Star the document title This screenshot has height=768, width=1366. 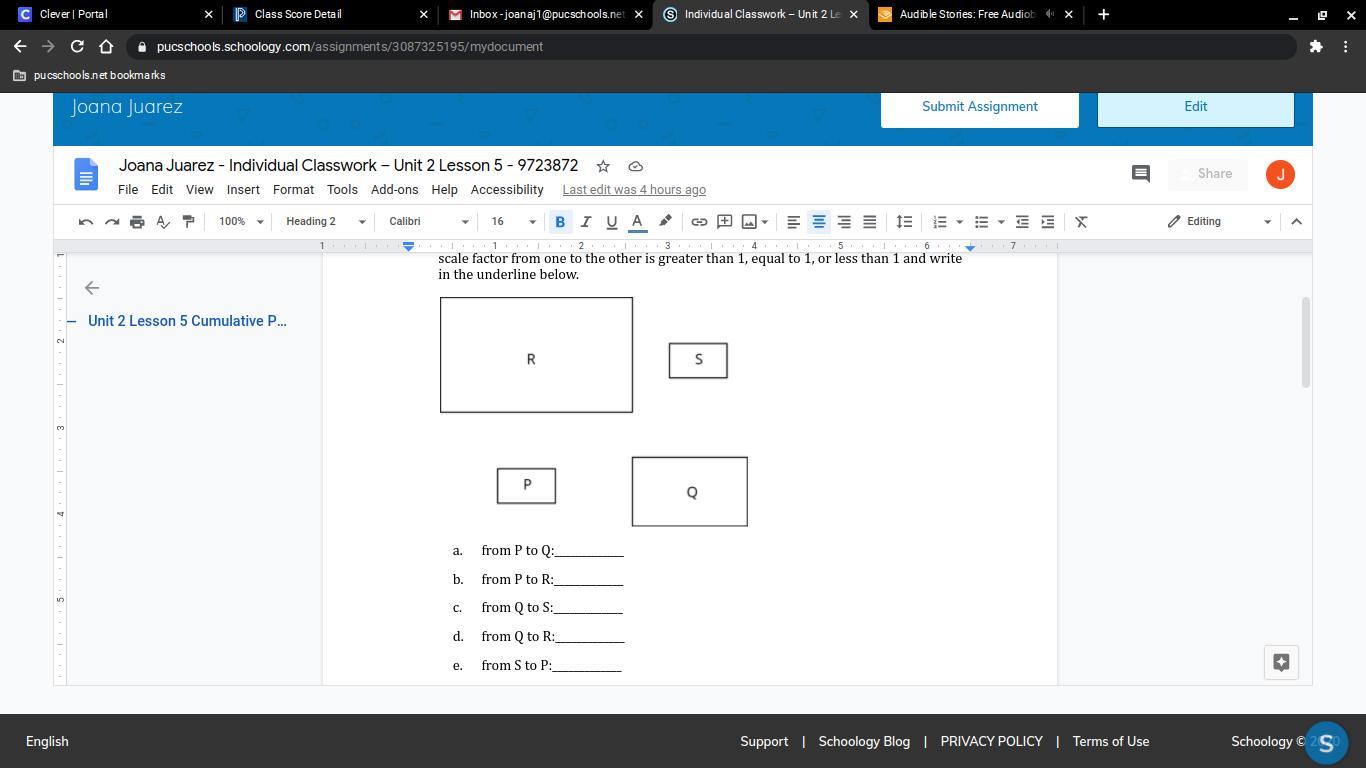tap(603, 166)
